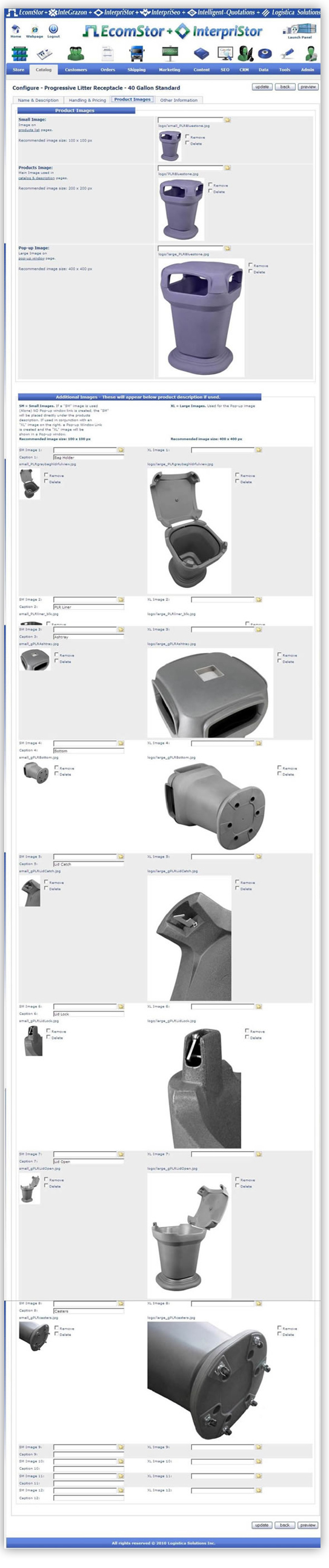Check Delete for XL Image 8 Casters
Image resolution: width=329 pixels, height=1568 pixels.
tap(280, 1334)
